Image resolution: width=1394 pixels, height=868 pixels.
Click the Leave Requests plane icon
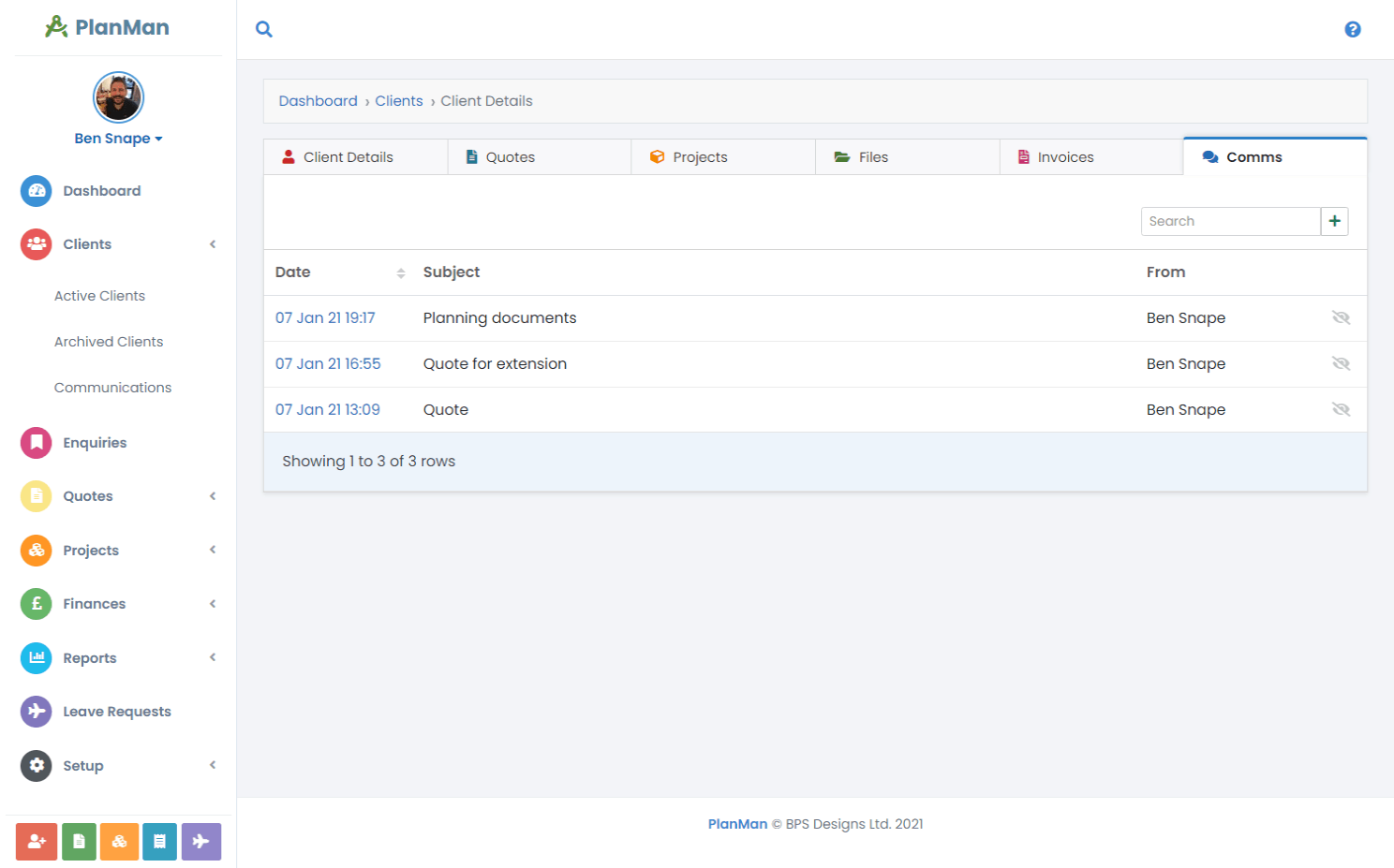point(37,712)
